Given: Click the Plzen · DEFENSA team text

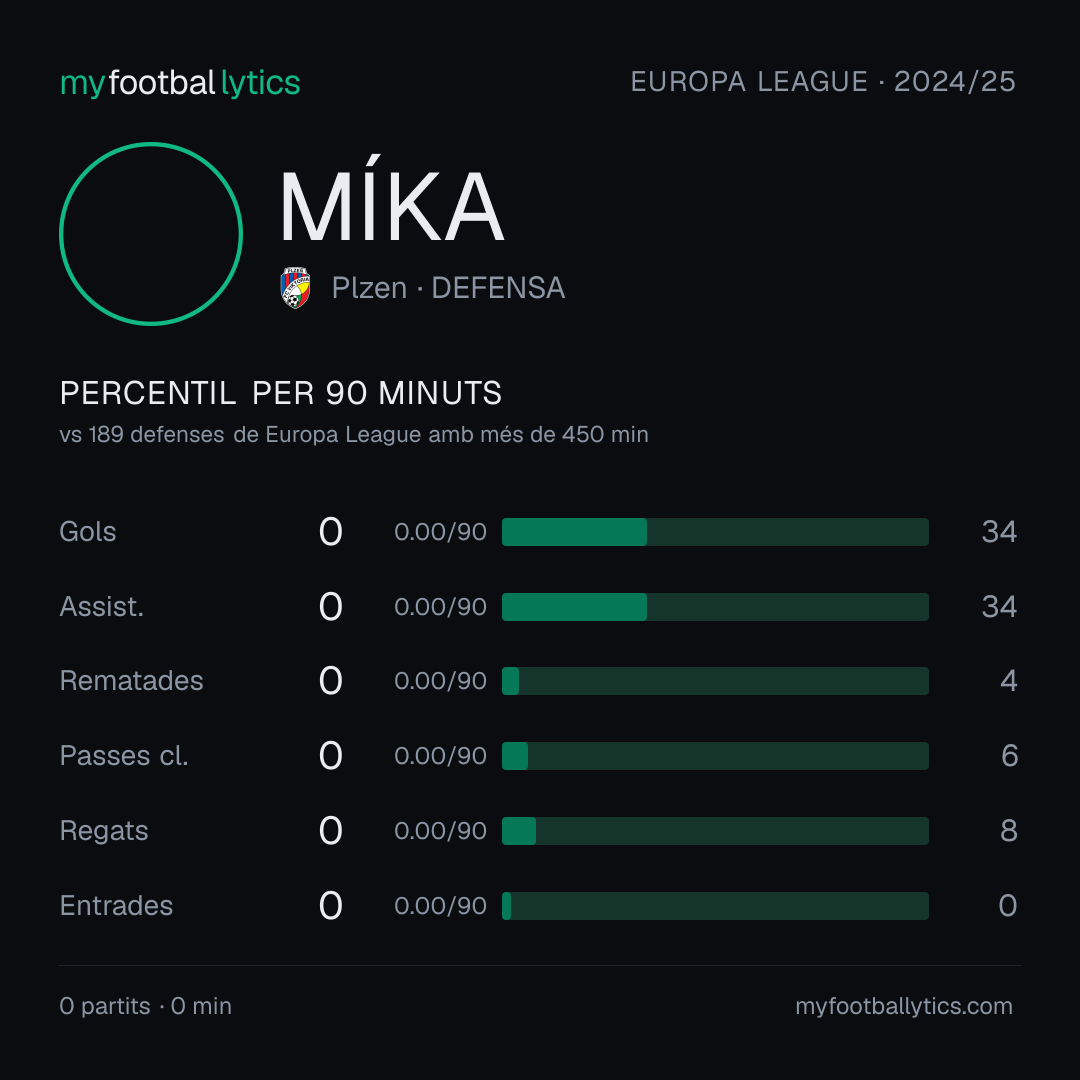Looking at the screenshot, I should (448, 288).
